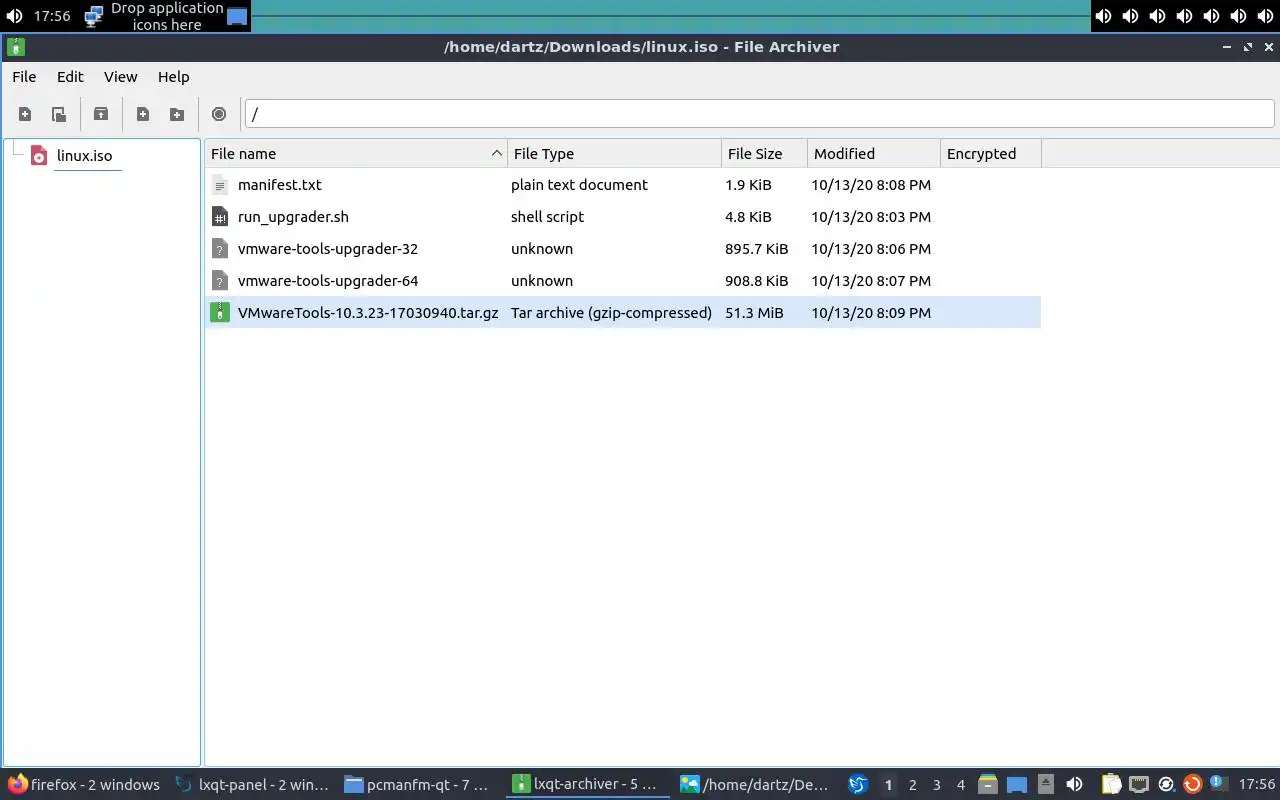Select run_upgrader.sh in the list
Screen dimensions: 1280x800
point(623,217)
